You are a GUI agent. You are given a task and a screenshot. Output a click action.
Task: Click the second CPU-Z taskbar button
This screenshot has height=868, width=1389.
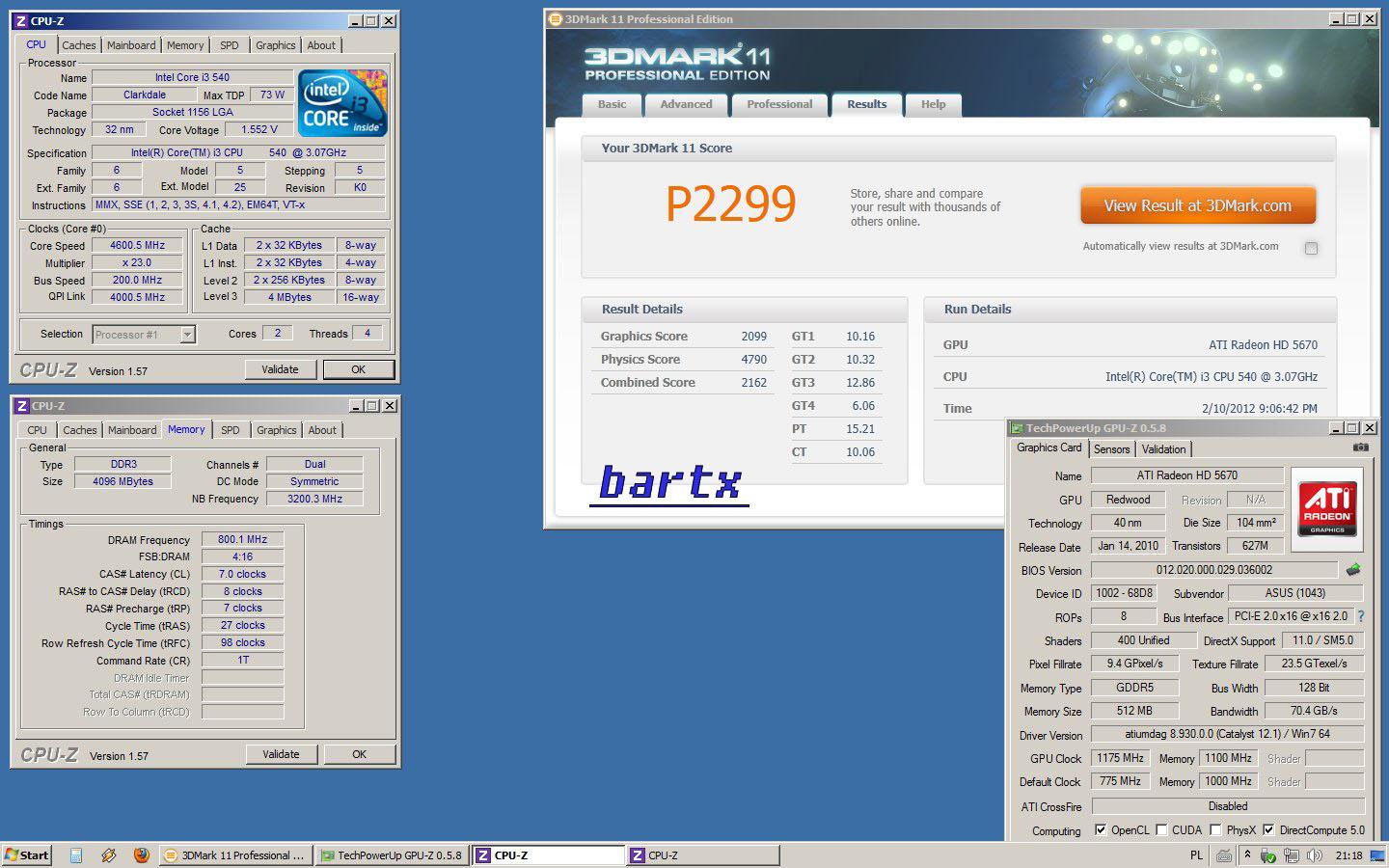(x=703, y=854)
